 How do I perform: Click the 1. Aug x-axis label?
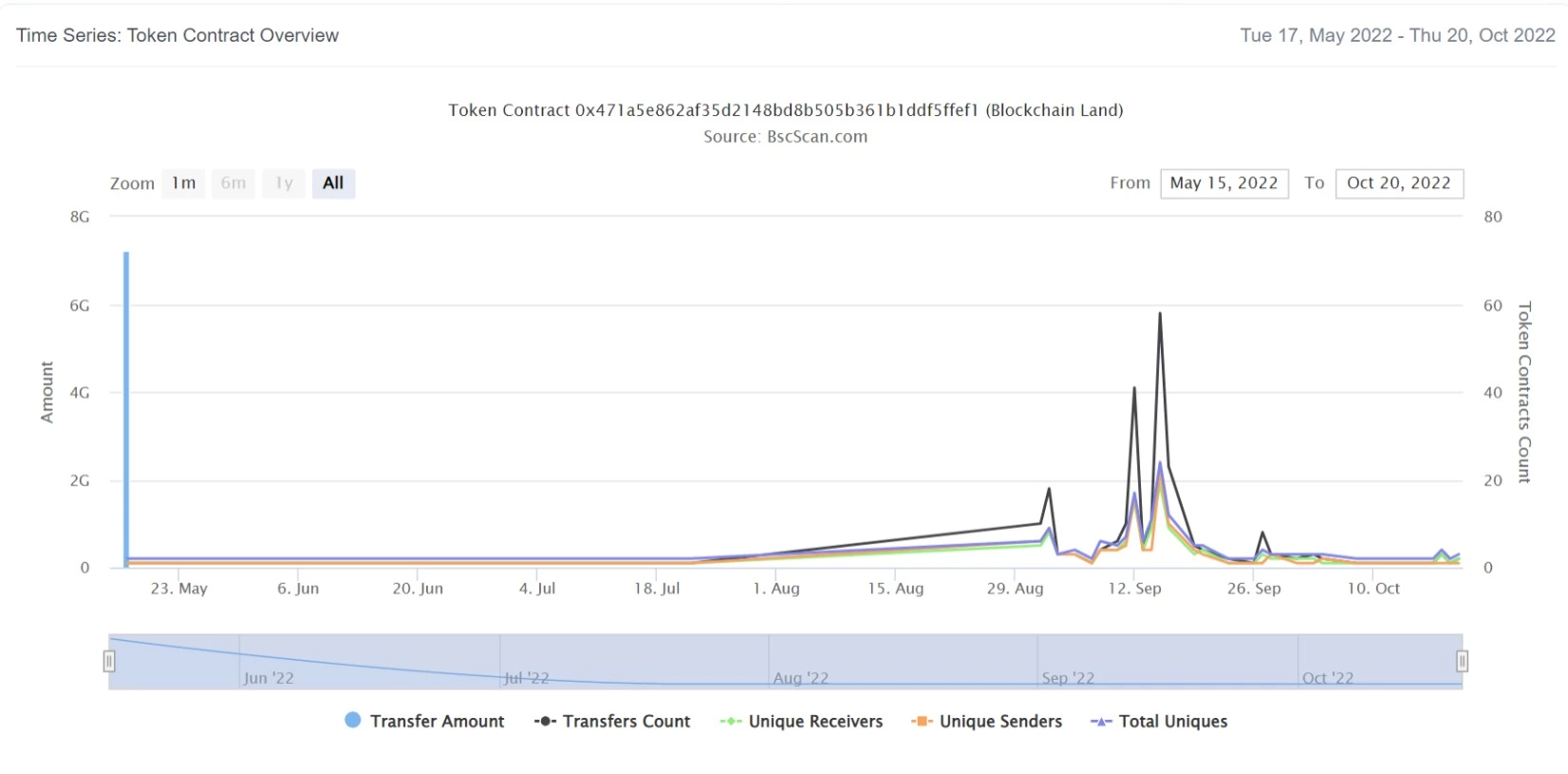(x=776, y=589)
